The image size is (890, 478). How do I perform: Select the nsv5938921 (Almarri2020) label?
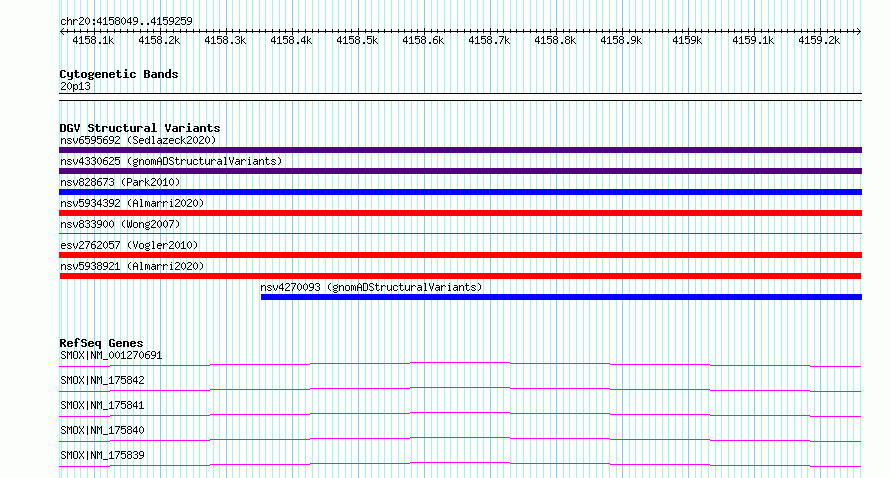click(x=132, y=266)
